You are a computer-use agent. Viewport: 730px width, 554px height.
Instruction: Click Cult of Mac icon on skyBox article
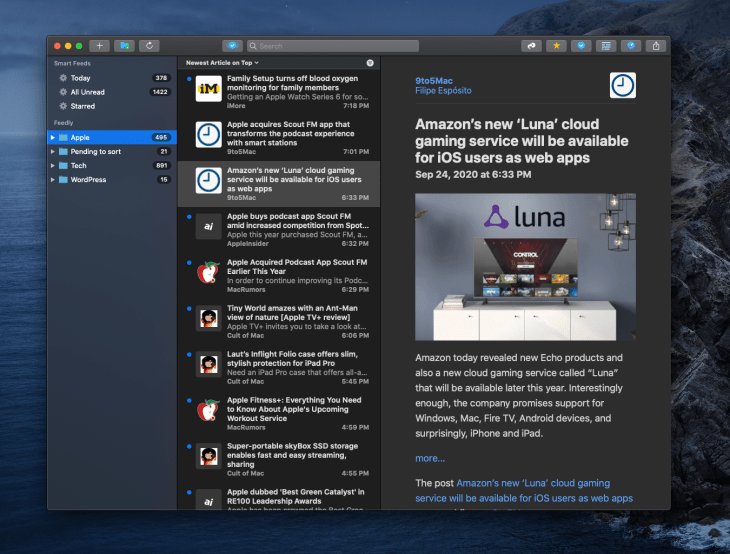[x=208, y=456]
